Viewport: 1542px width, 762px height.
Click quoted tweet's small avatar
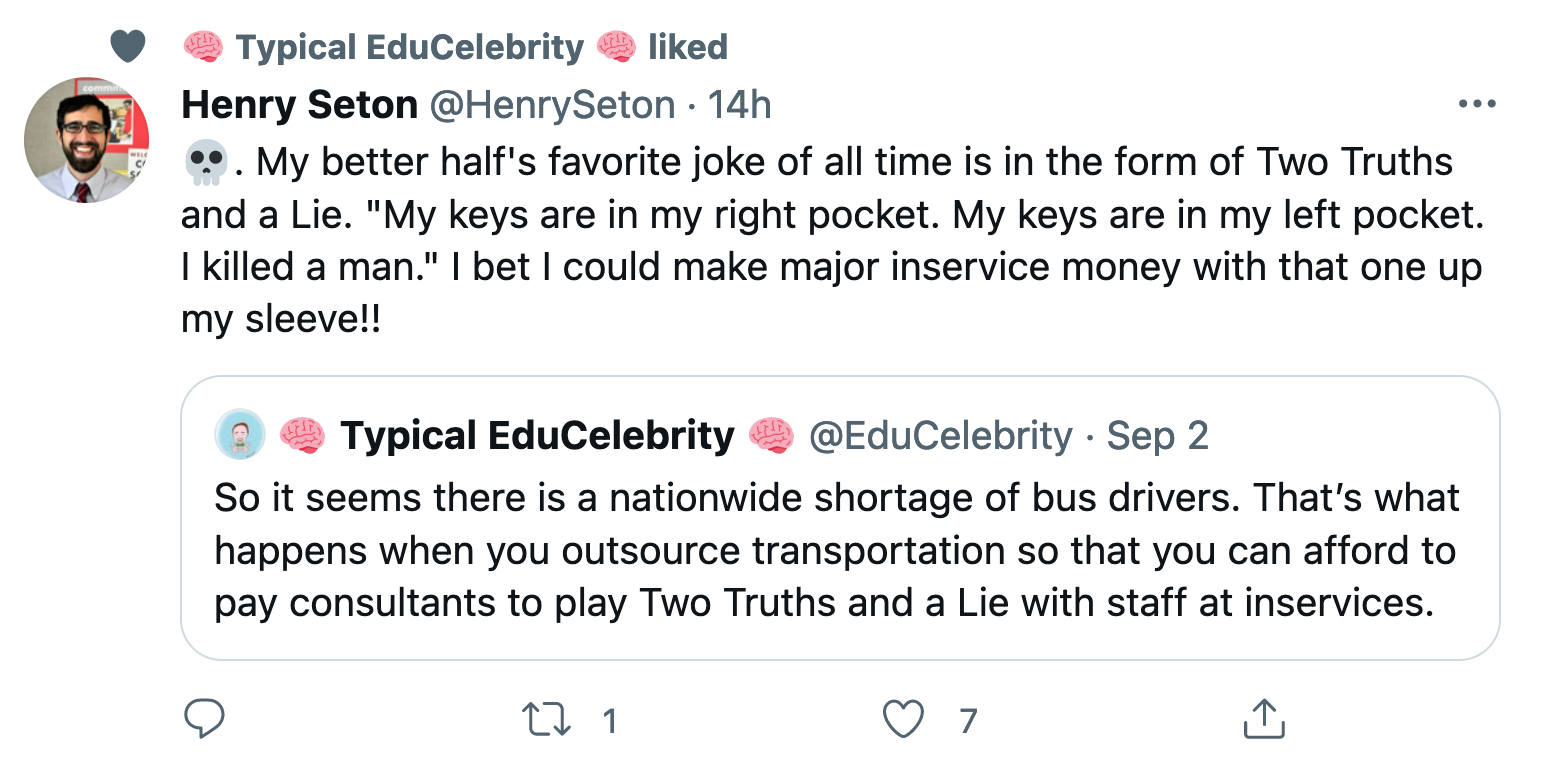click(x=240, y=435)
